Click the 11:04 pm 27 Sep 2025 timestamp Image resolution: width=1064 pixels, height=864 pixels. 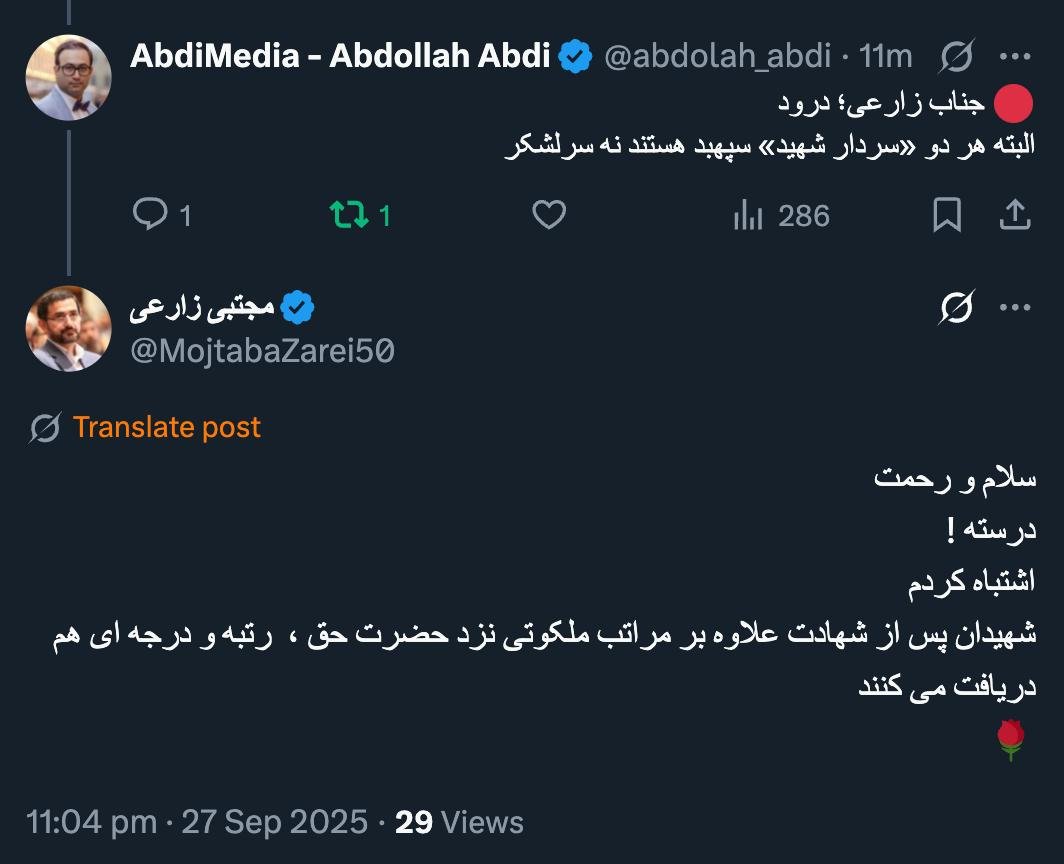pos(197,822)
